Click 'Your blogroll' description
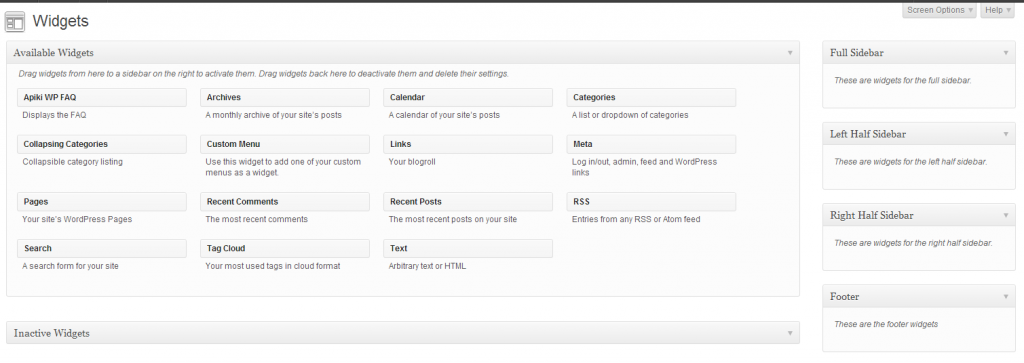1024x363 pixels. pyautogui.click(x=412, y=162)
